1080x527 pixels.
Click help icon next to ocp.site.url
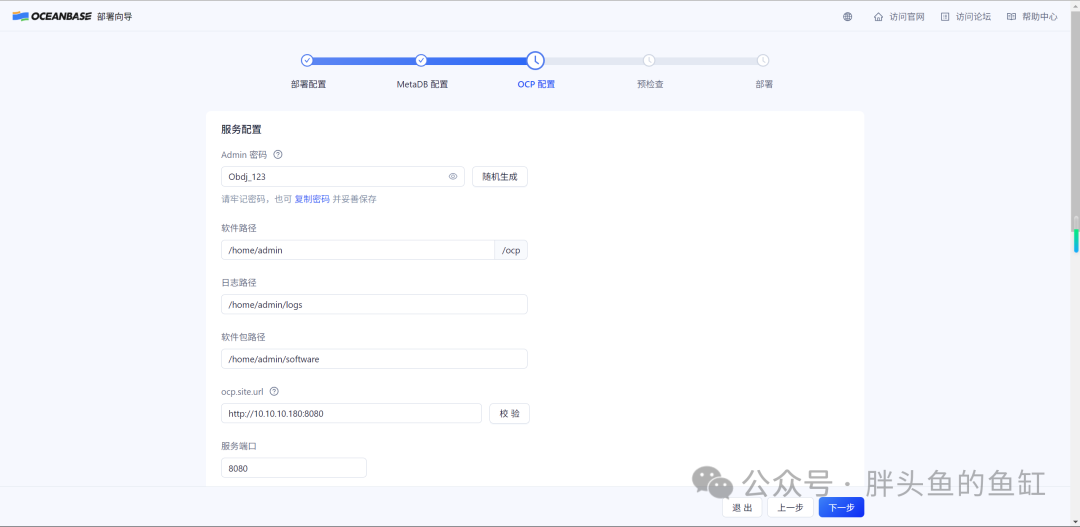pos(274,391)
